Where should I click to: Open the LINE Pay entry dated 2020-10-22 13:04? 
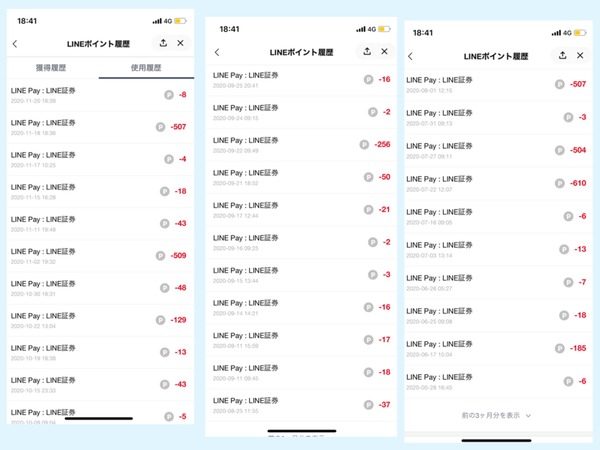click(100, 320)
